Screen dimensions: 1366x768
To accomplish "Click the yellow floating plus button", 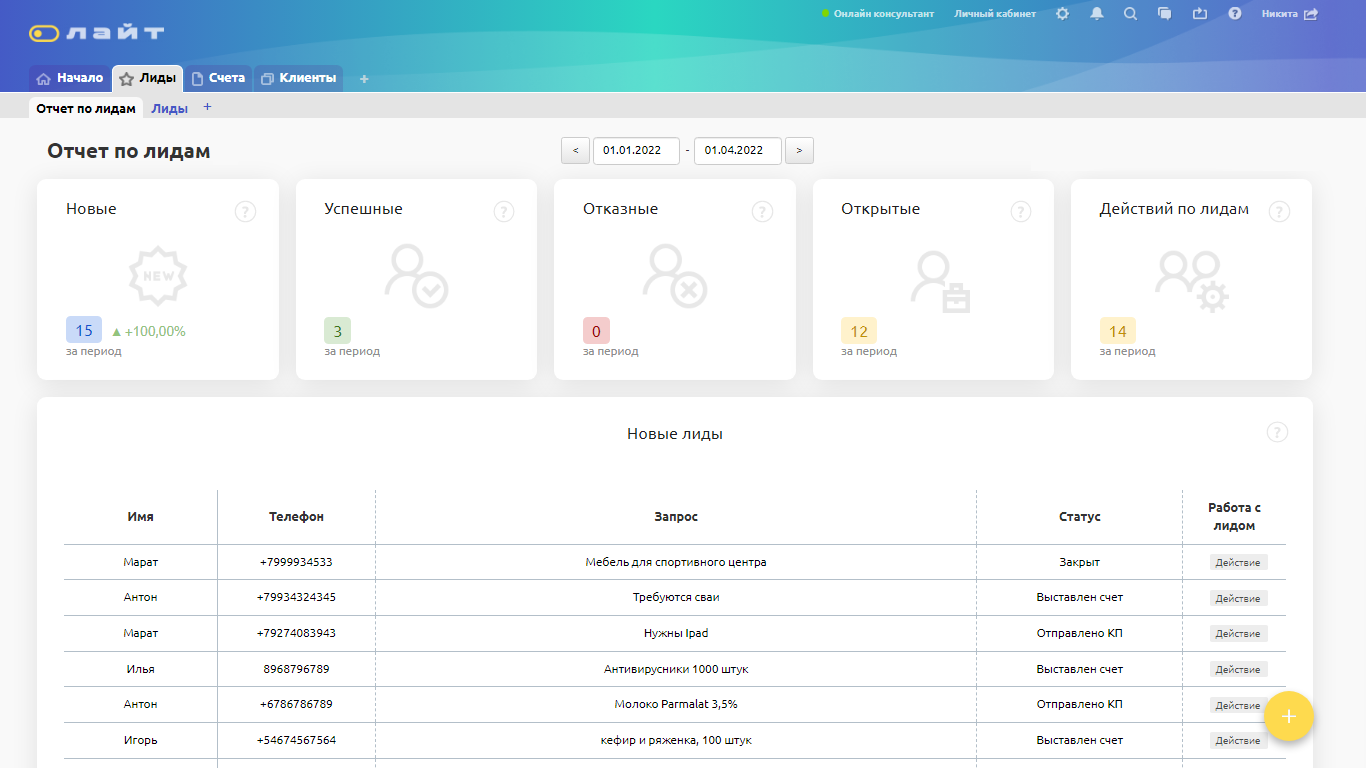I will (1288, 716).
